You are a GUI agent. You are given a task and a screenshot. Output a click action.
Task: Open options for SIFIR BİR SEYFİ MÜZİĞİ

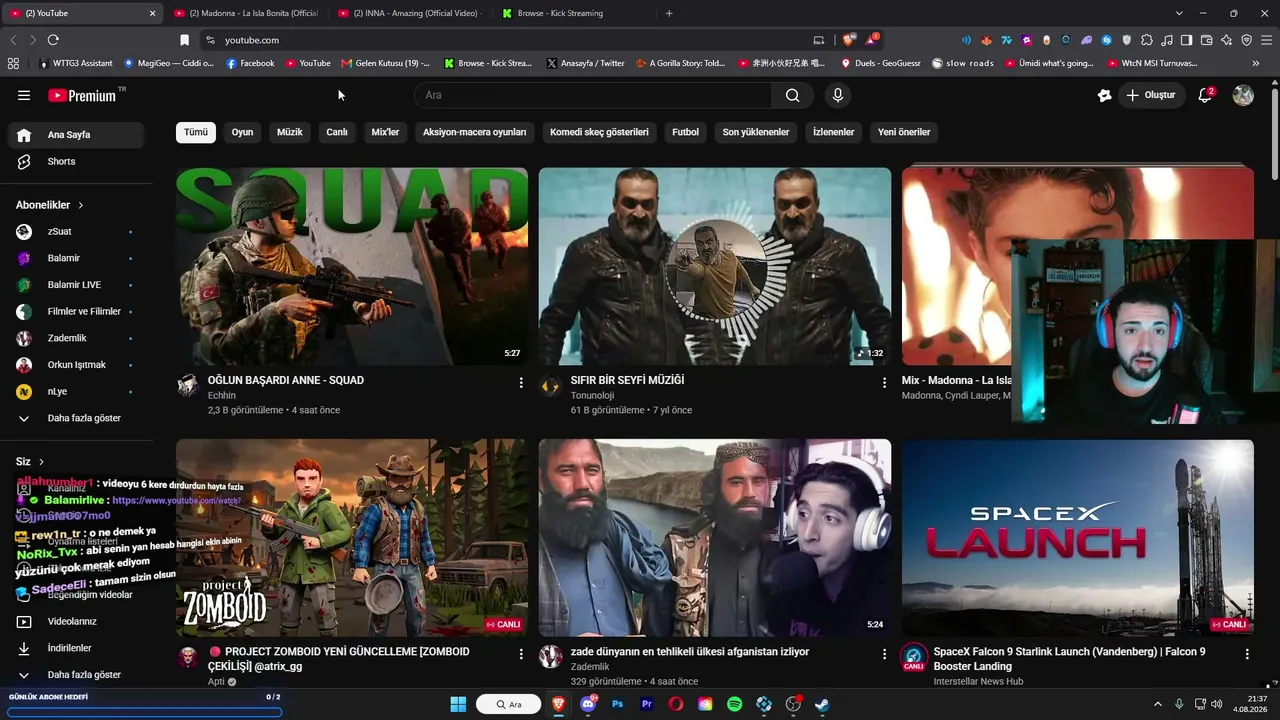[x=884, y=382]
